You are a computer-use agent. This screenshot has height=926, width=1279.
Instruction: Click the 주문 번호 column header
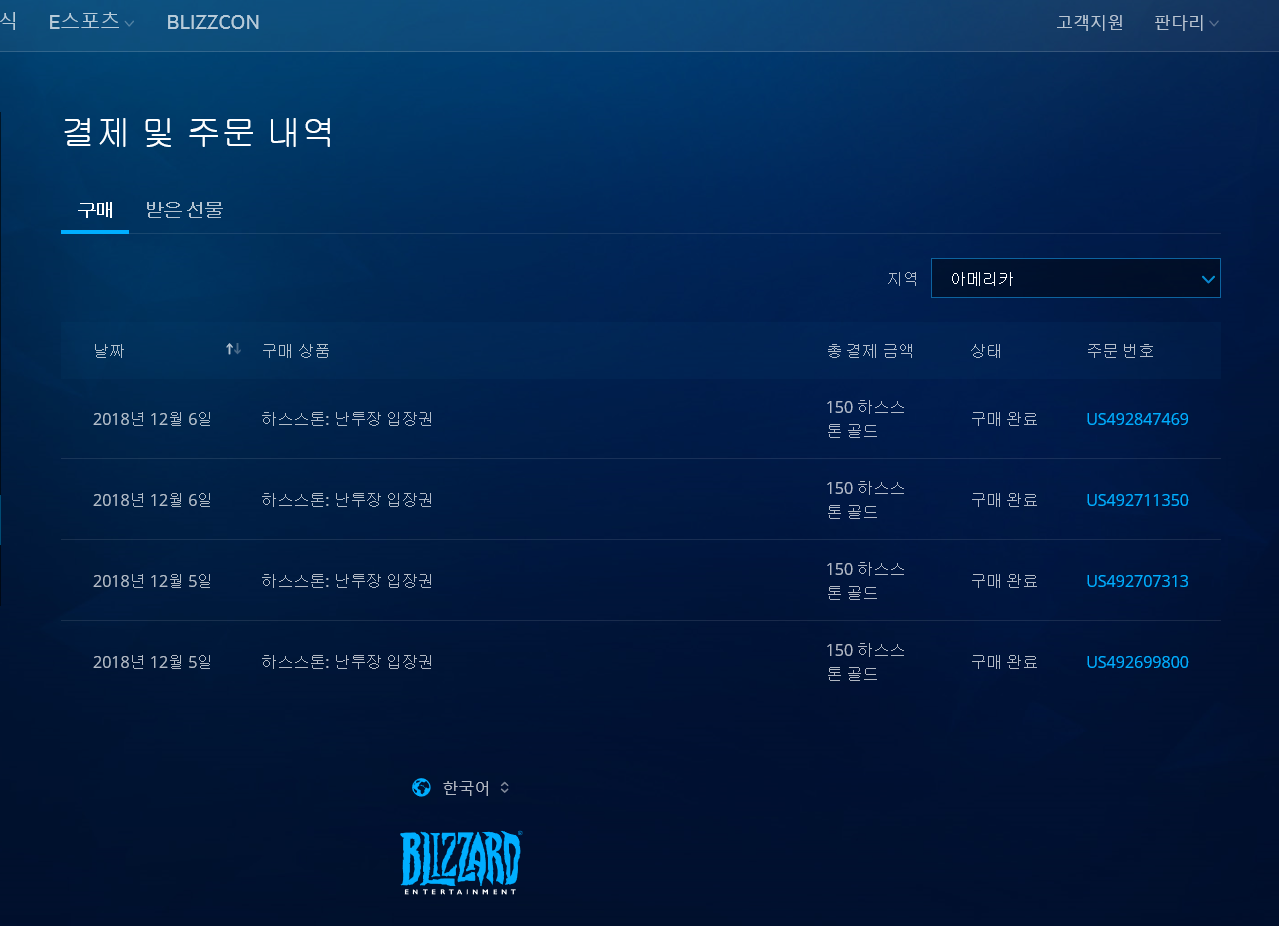tap(1120, 350)
